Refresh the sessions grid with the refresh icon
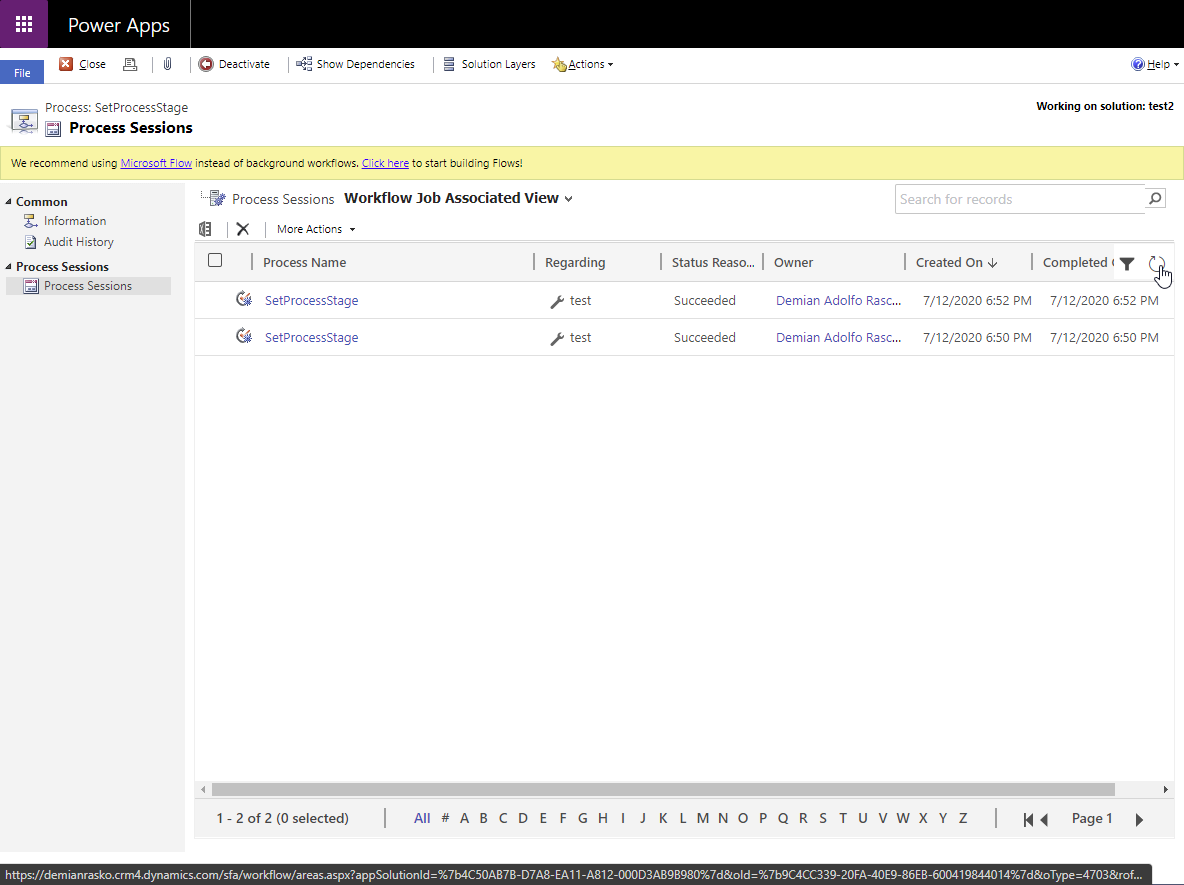The image size is (1184, 885). tap(1157, 263)
